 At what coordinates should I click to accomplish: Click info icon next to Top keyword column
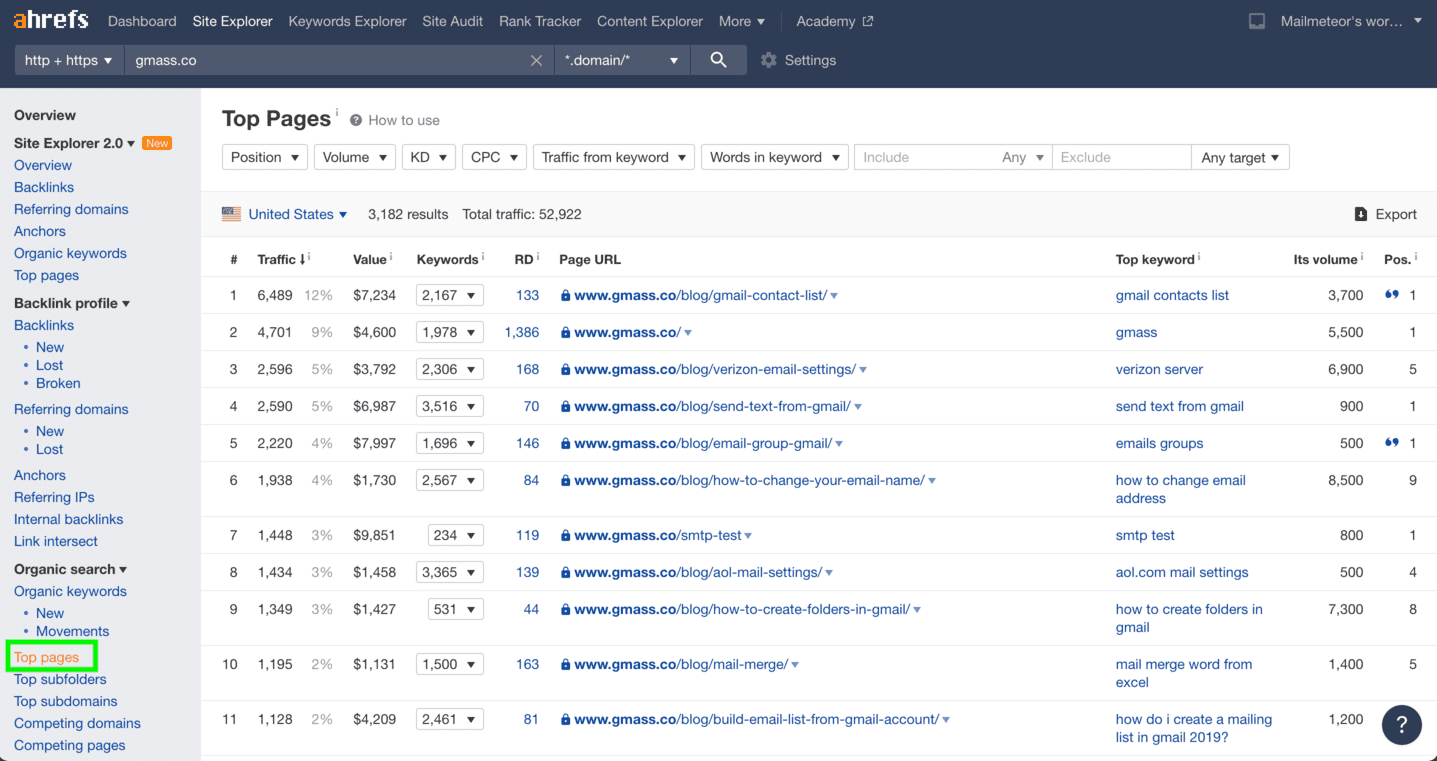pyautogui.click(x=1199, y=256)
